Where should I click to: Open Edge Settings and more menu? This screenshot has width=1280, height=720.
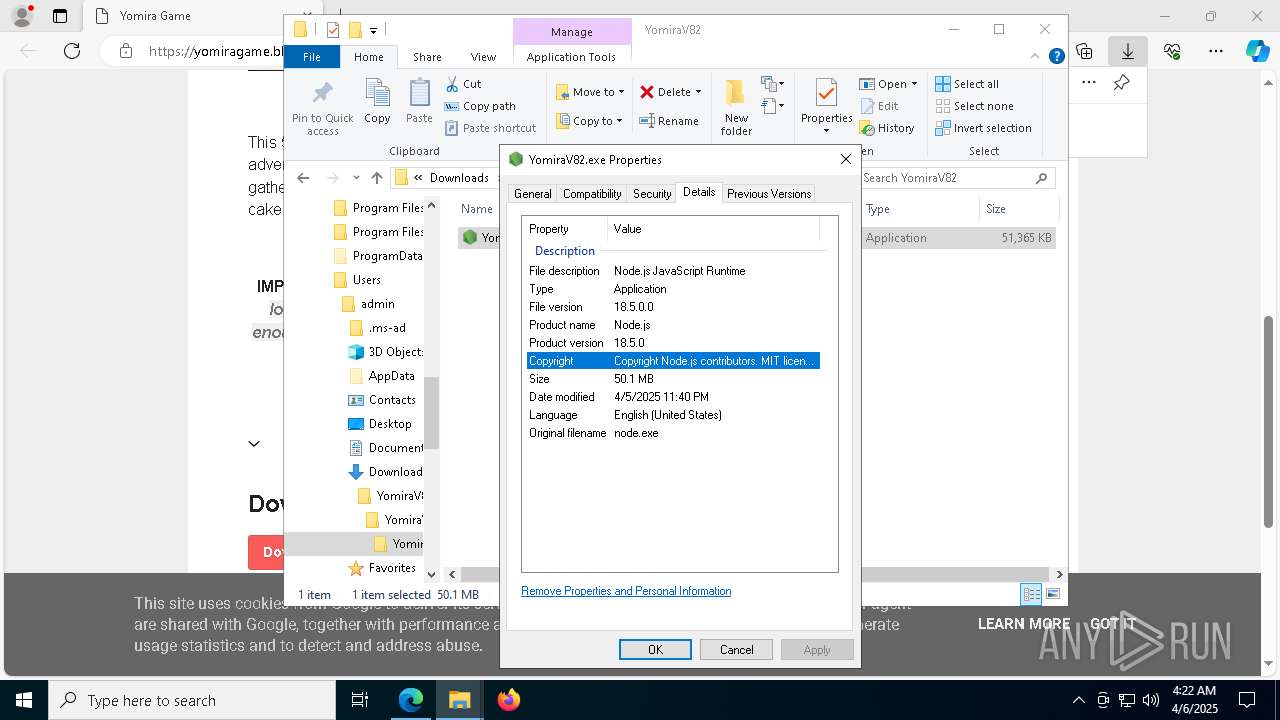(x=1215, y=51)
